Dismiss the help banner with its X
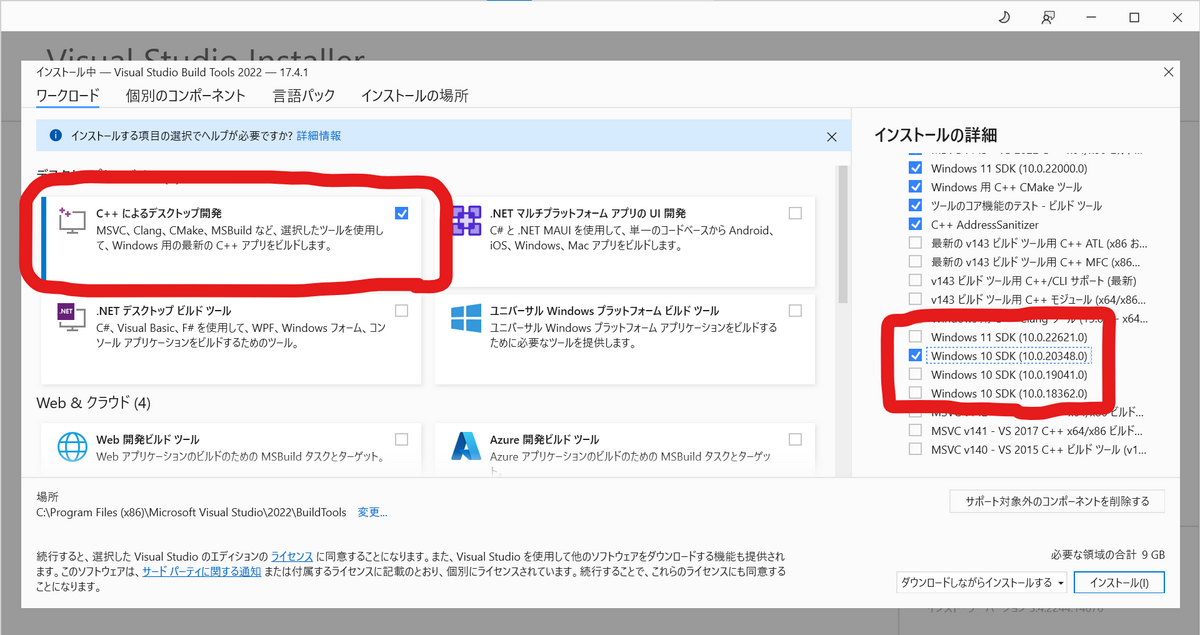Viewport: 1200px width, 635px height. click(x=832, y=136)
